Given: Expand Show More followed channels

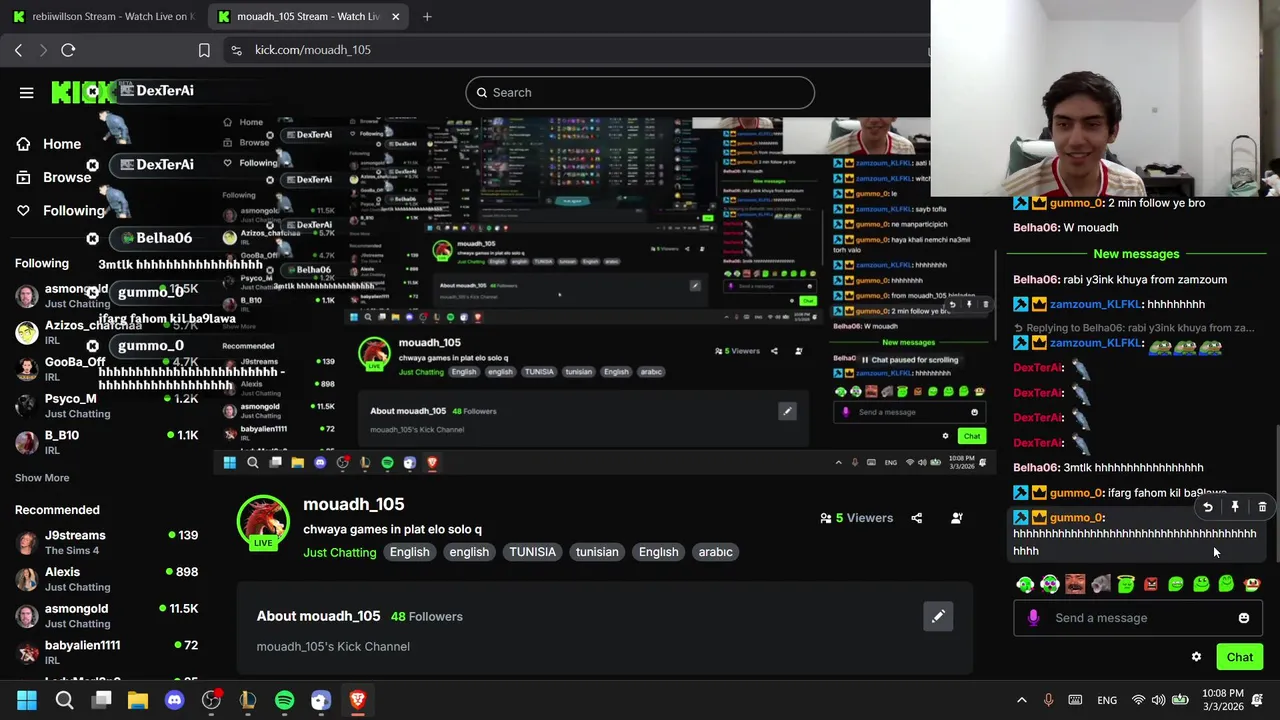Looking at the screenshot, I should click(x=42, y=478).
